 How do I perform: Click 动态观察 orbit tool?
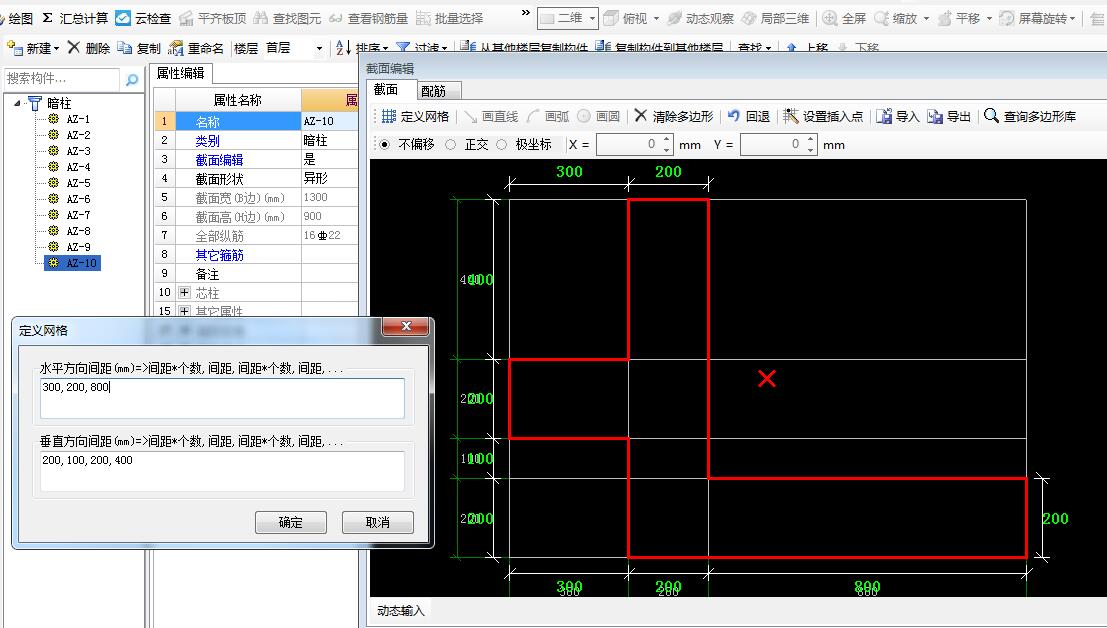[700, 18]
